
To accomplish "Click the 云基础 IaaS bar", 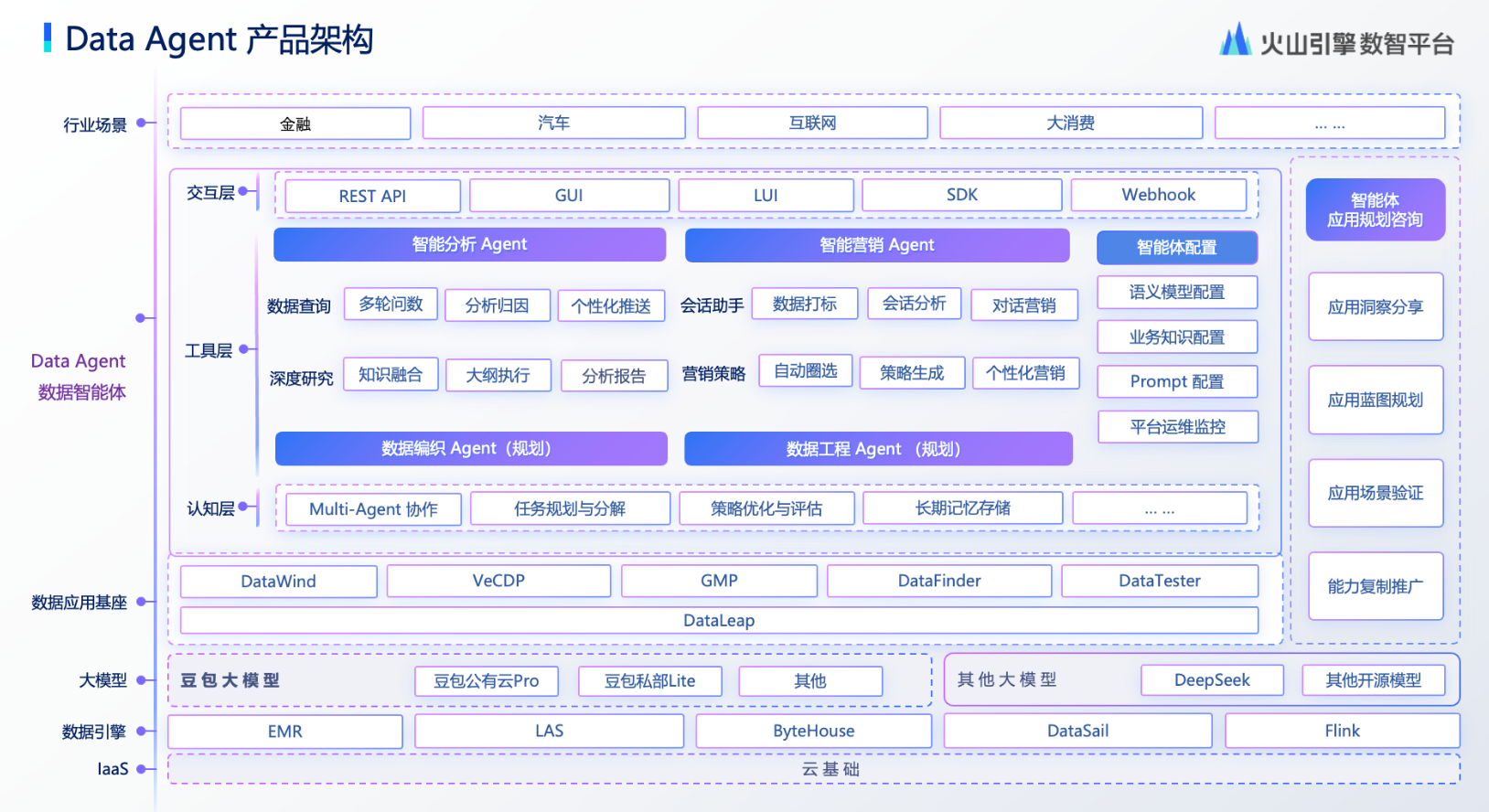I will coord(814,769).
